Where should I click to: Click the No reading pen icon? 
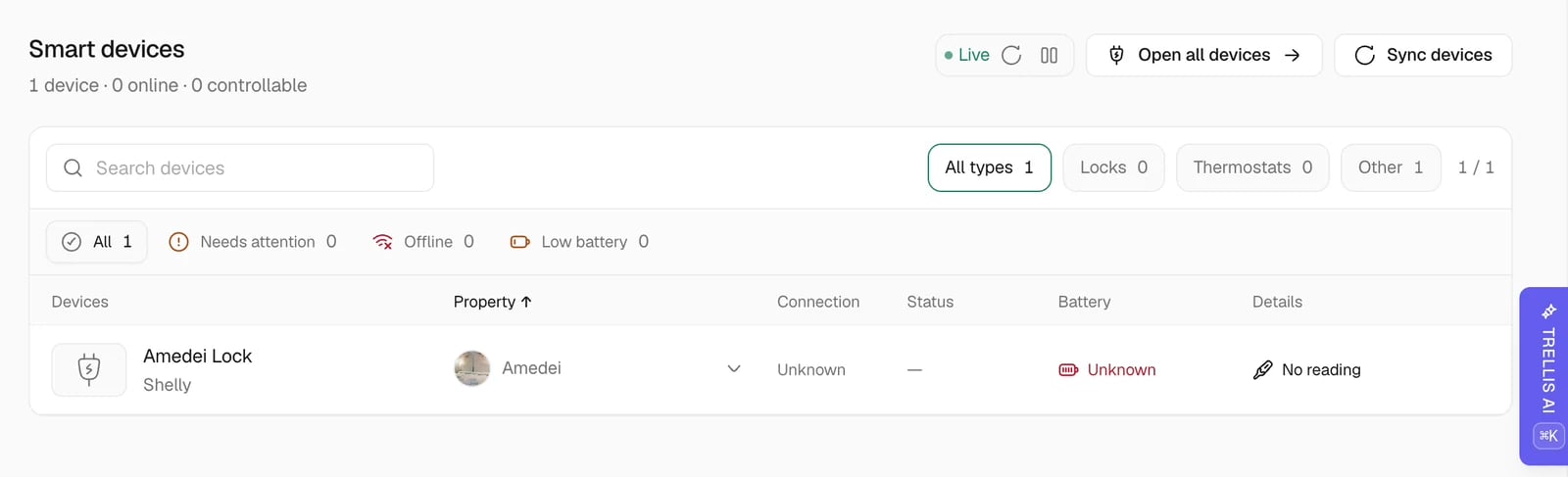tap(1263, 369)
